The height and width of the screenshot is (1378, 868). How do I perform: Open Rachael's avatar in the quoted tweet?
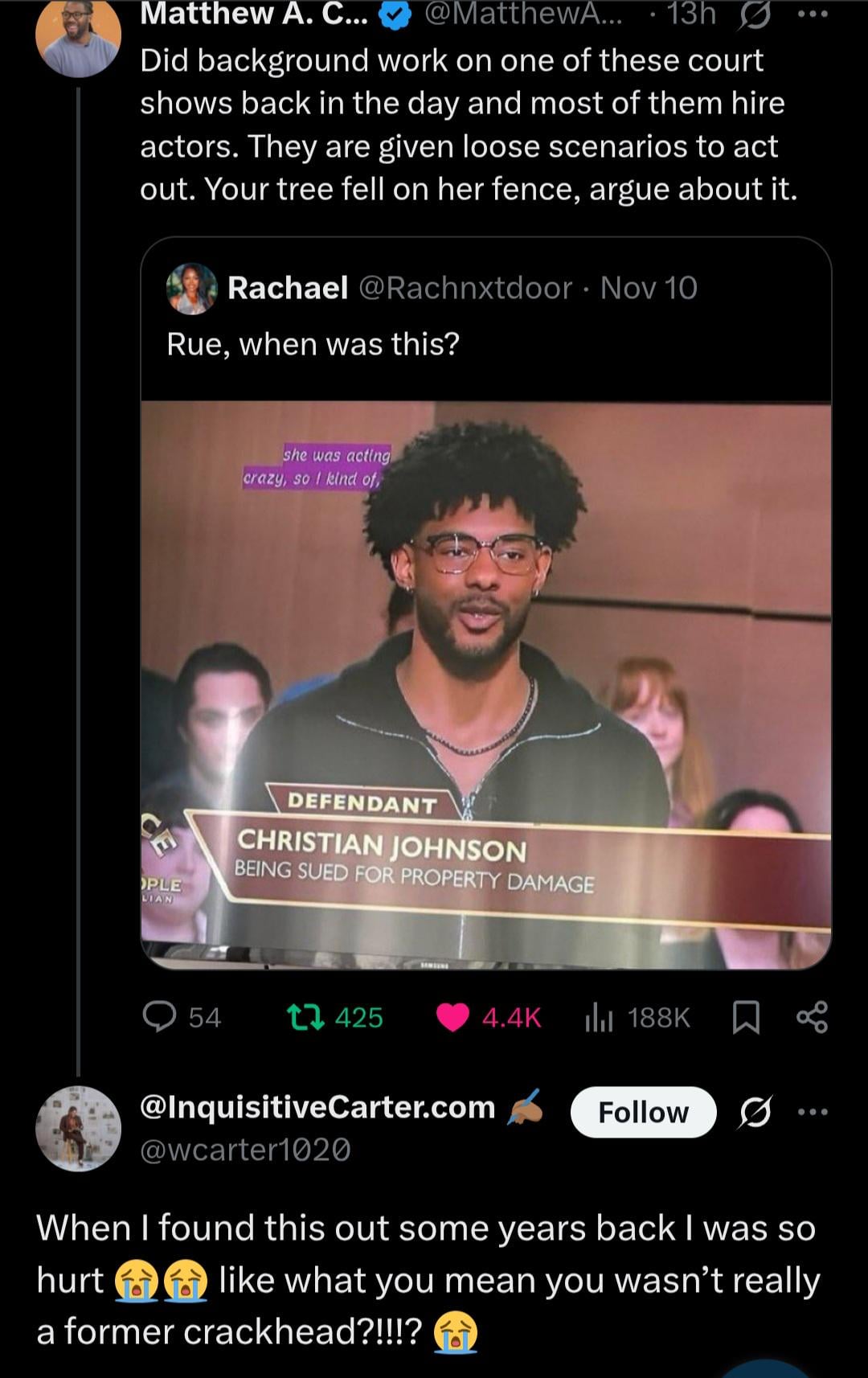191,288
